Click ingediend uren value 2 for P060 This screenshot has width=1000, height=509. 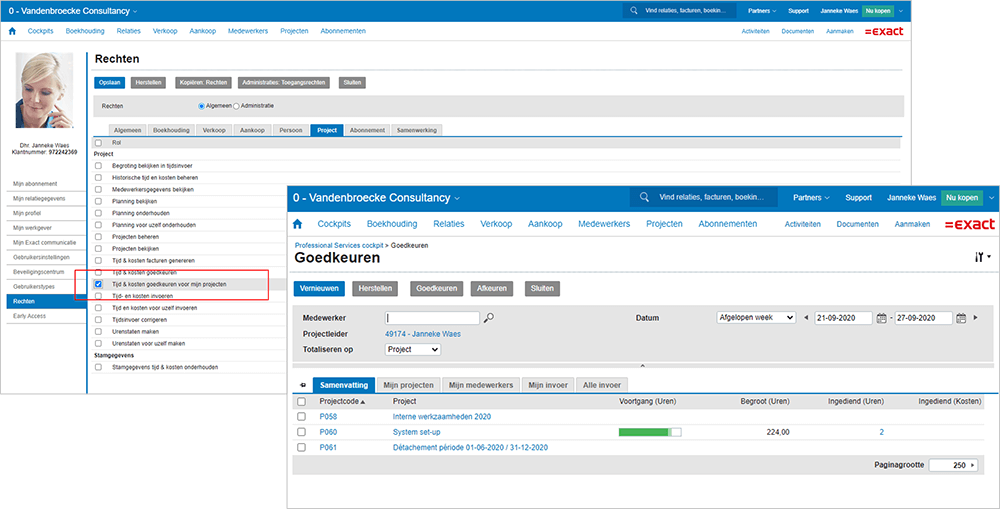(x=881, y=432)
